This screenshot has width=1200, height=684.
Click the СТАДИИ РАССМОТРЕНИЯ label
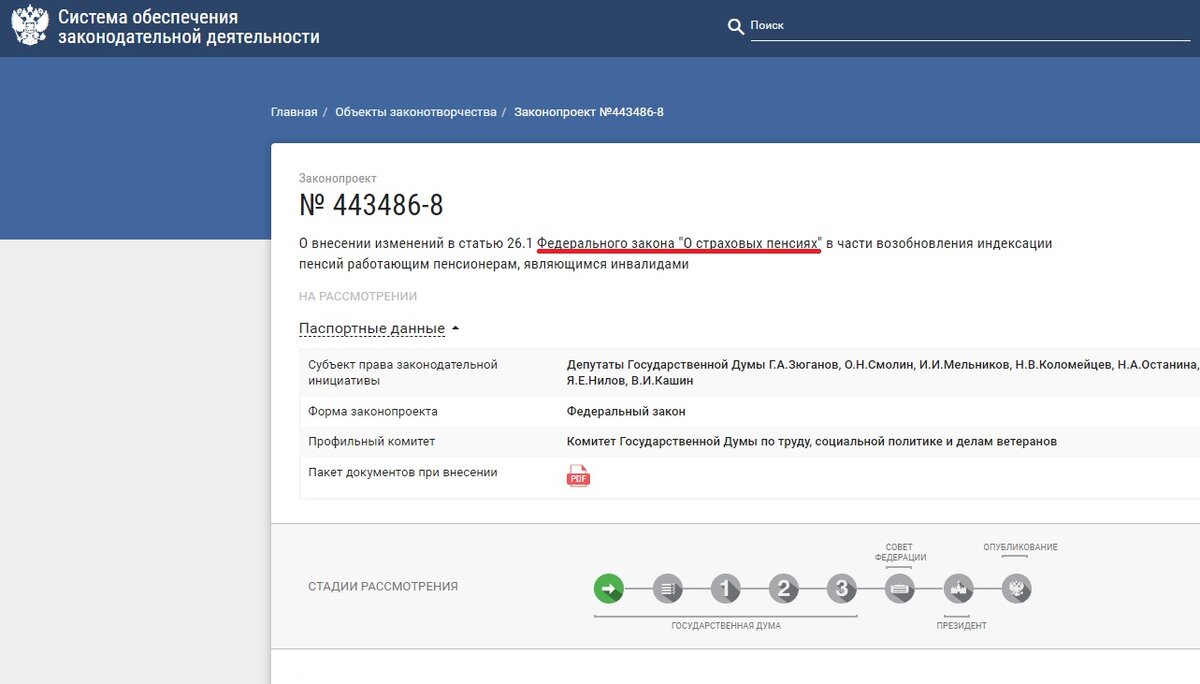point(383,587)
